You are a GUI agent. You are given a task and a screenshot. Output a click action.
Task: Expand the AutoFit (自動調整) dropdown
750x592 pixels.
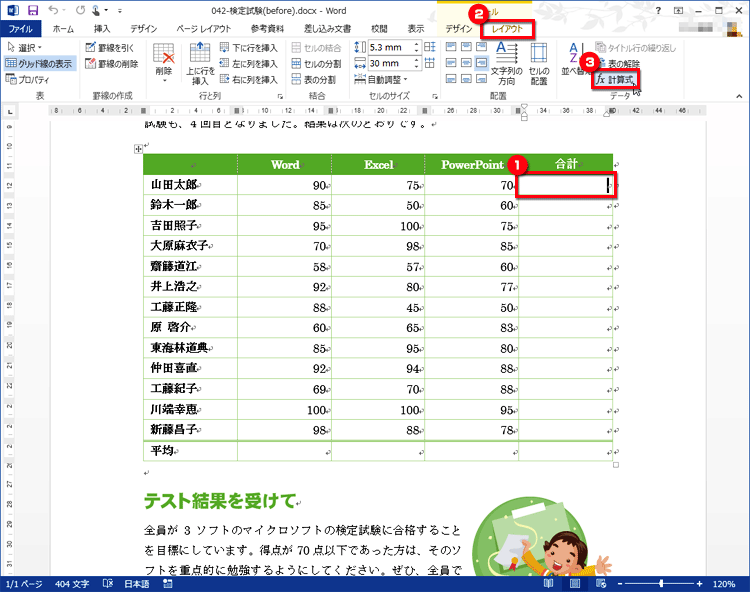coord(381,79)
